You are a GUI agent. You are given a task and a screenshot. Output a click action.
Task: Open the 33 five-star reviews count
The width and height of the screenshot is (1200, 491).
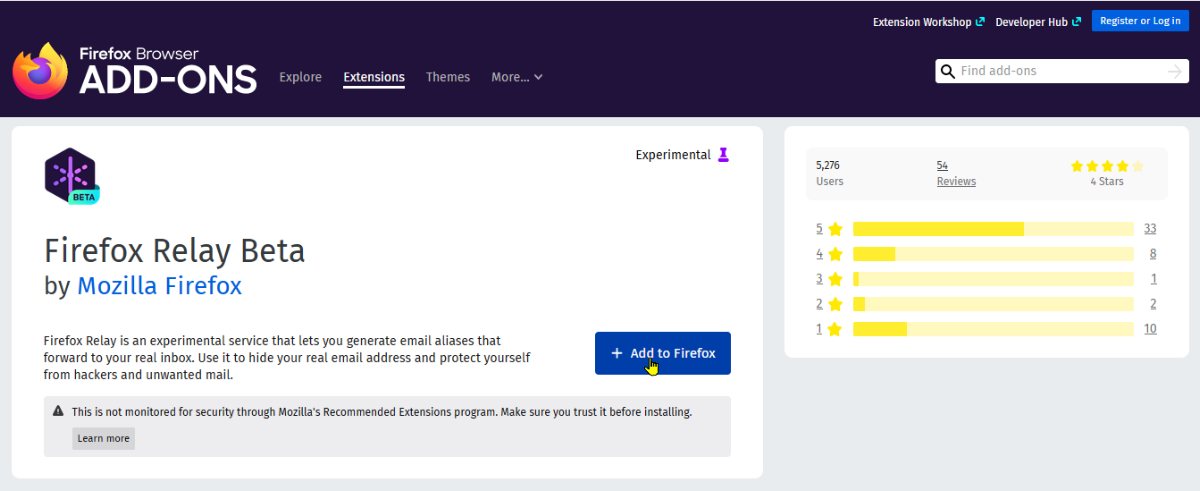pyautogui.click(x=1150, y=229)
